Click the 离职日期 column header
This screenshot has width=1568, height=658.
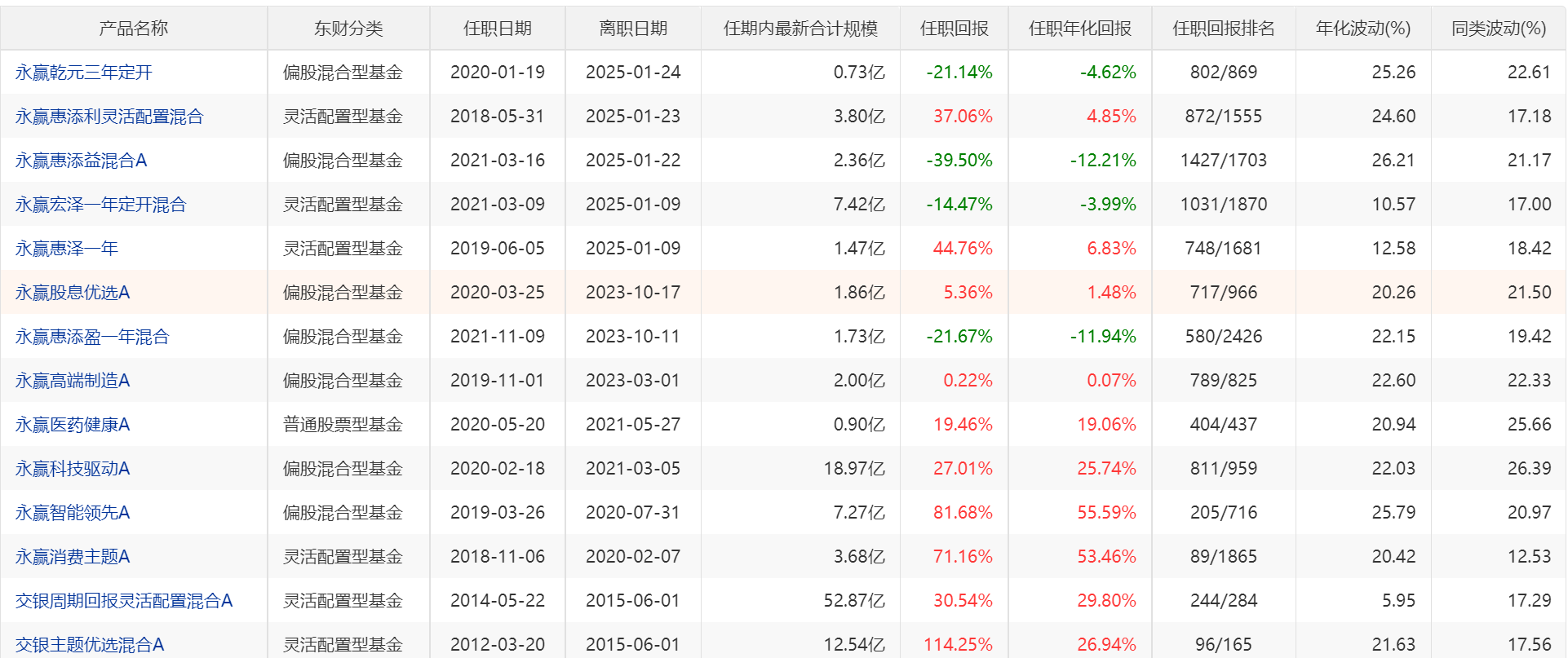click(633, 29)
